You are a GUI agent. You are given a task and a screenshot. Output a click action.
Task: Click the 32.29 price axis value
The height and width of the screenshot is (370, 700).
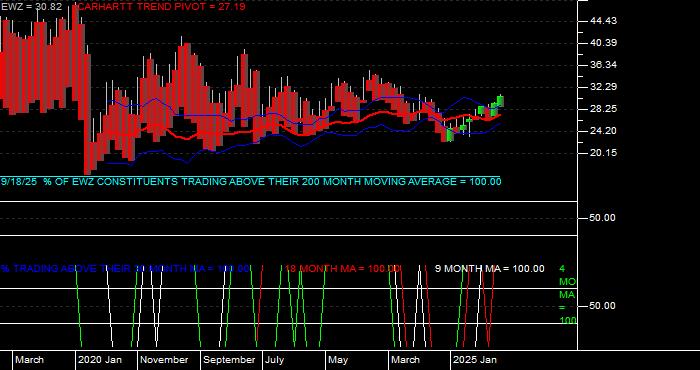(x=603, y=87)
